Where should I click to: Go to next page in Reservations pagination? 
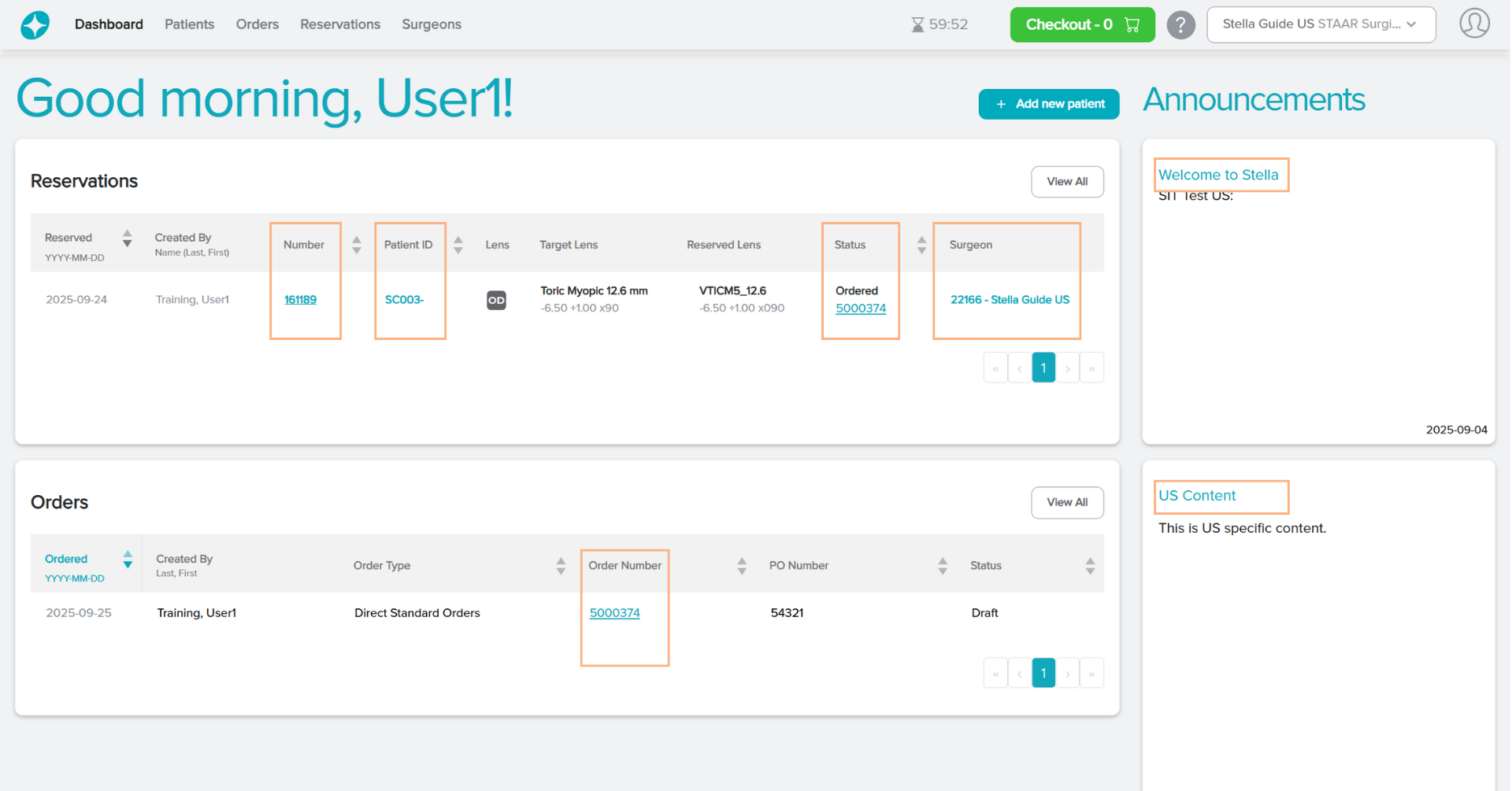point(1067,368)
